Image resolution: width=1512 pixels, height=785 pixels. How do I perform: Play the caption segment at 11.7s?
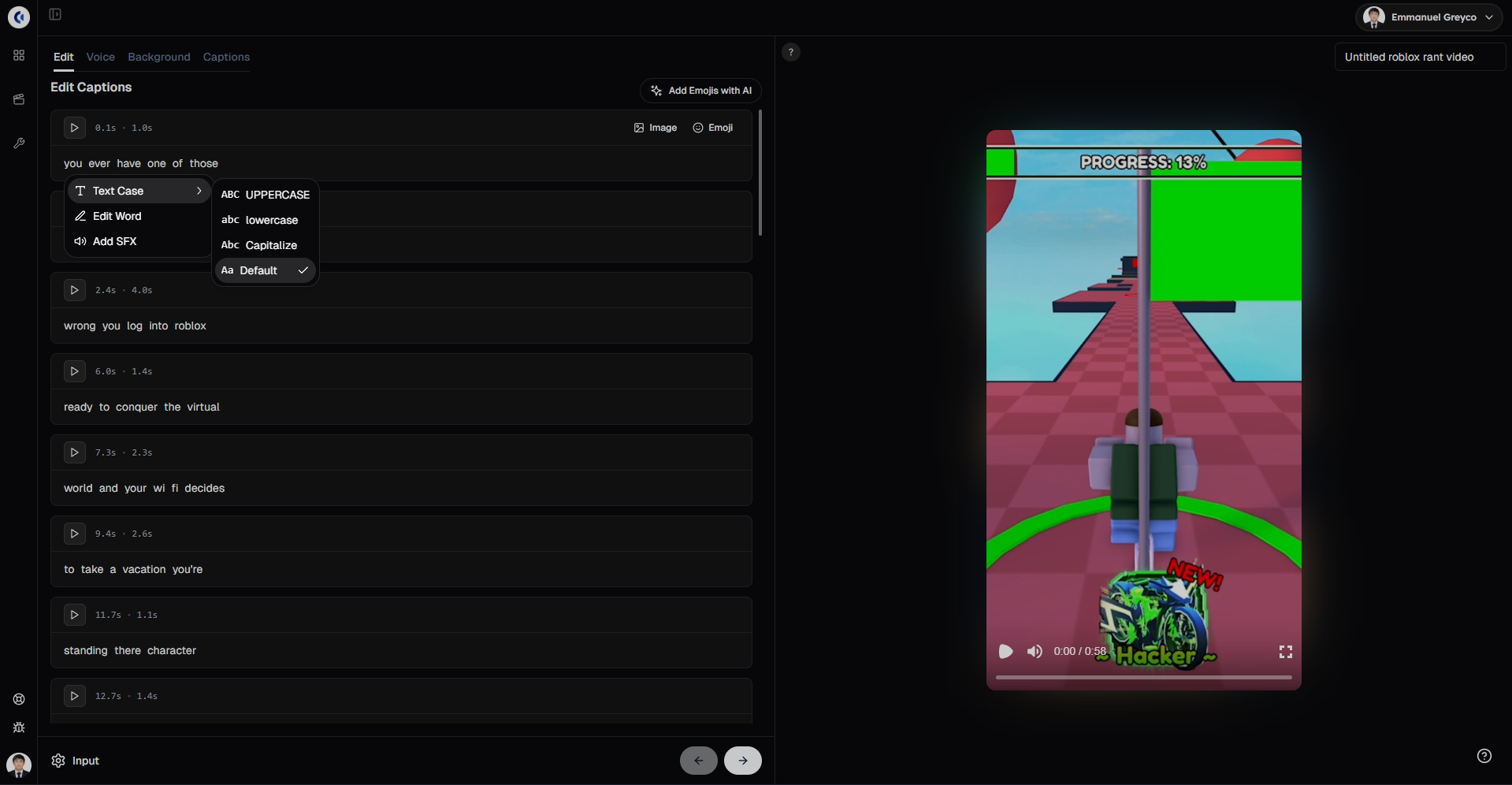75,615
